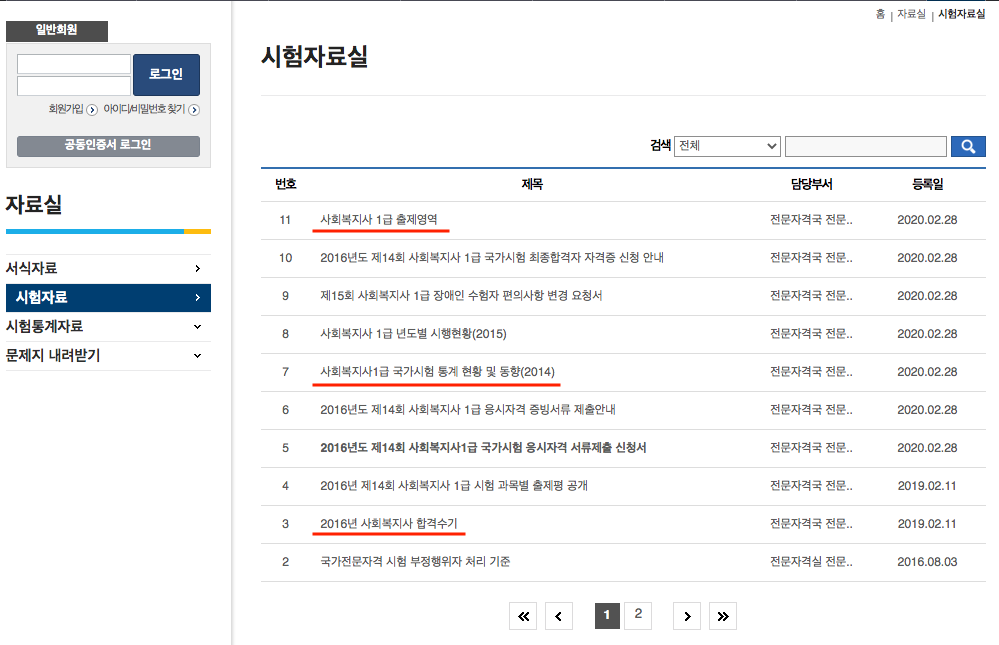Click the 공동인증서 로그인 button
The height and width of the screenshot is (645, 999).
click(108, 146)
